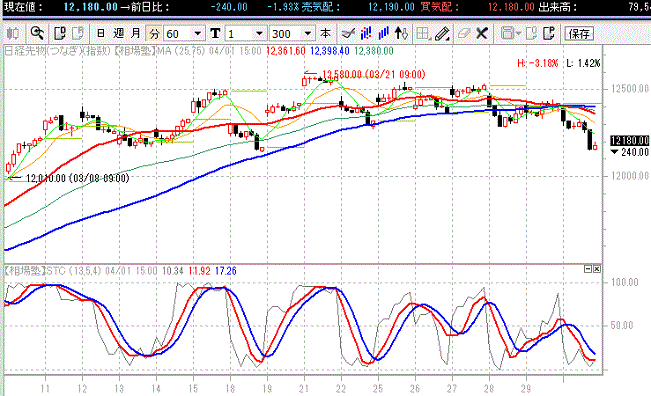Image resolution: width=651 pixels, height=396 pixels.
Task: Click the H: -3.18% label
Action: (x=537, y=63)
